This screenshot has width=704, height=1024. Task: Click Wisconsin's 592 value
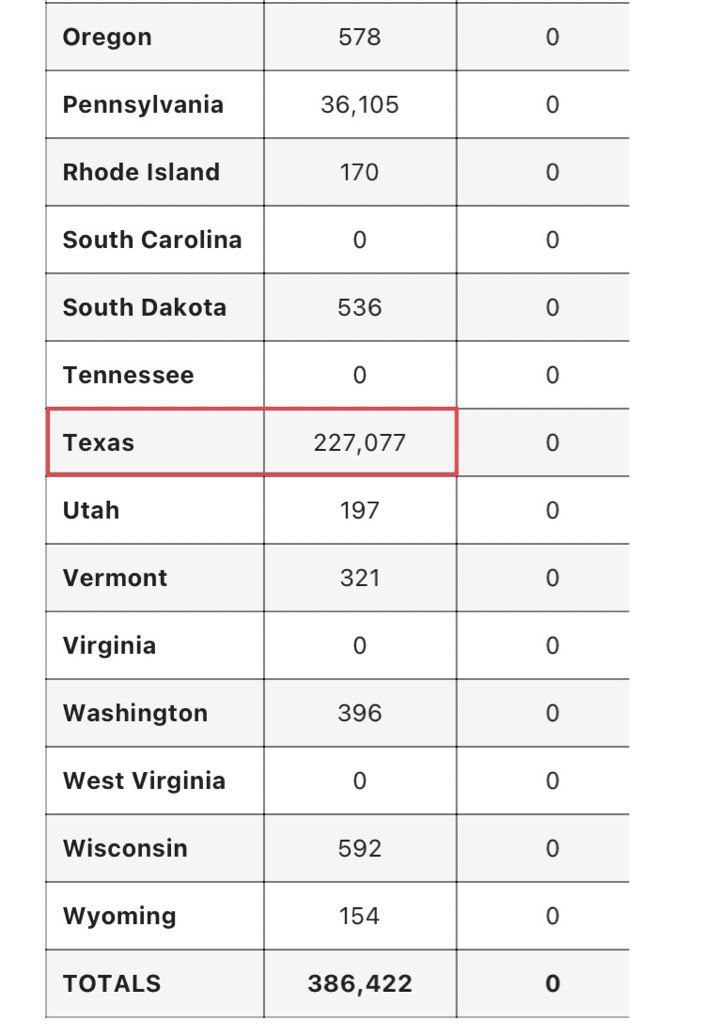tap(359, 848)
